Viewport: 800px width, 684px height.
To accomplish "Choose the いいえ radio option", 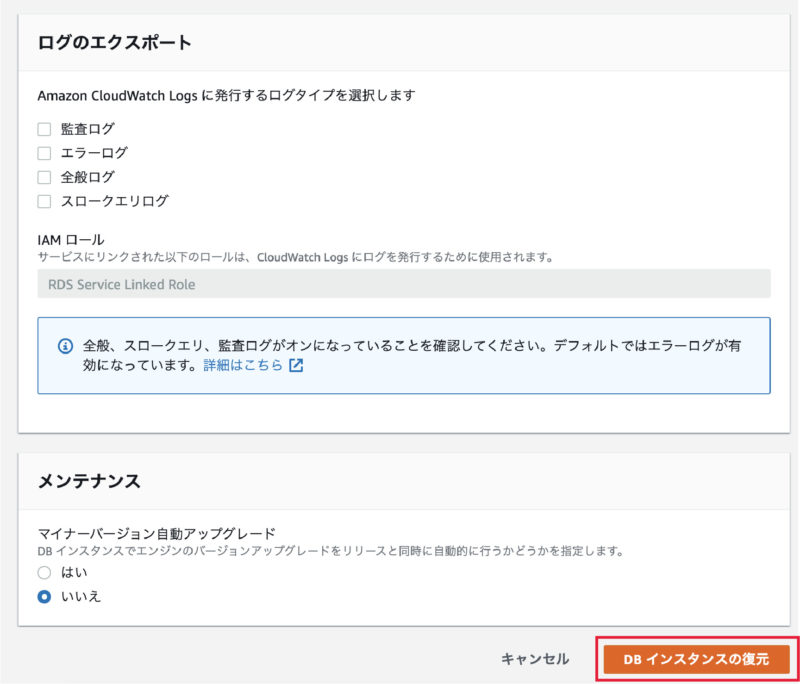I will [x=44, y=597].
